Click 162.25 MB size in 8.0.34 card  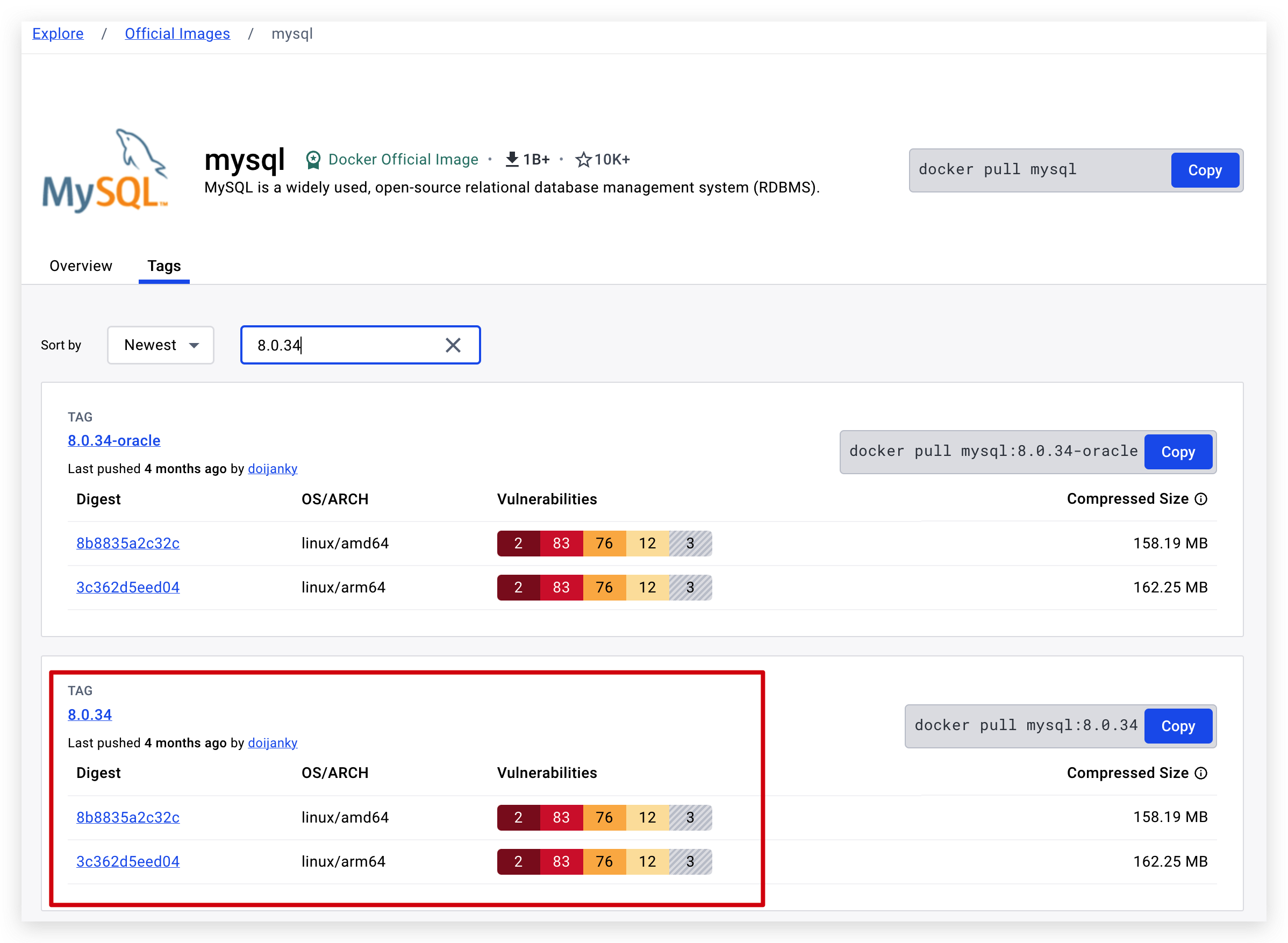pyautogui.click(x=1170, y=861)
